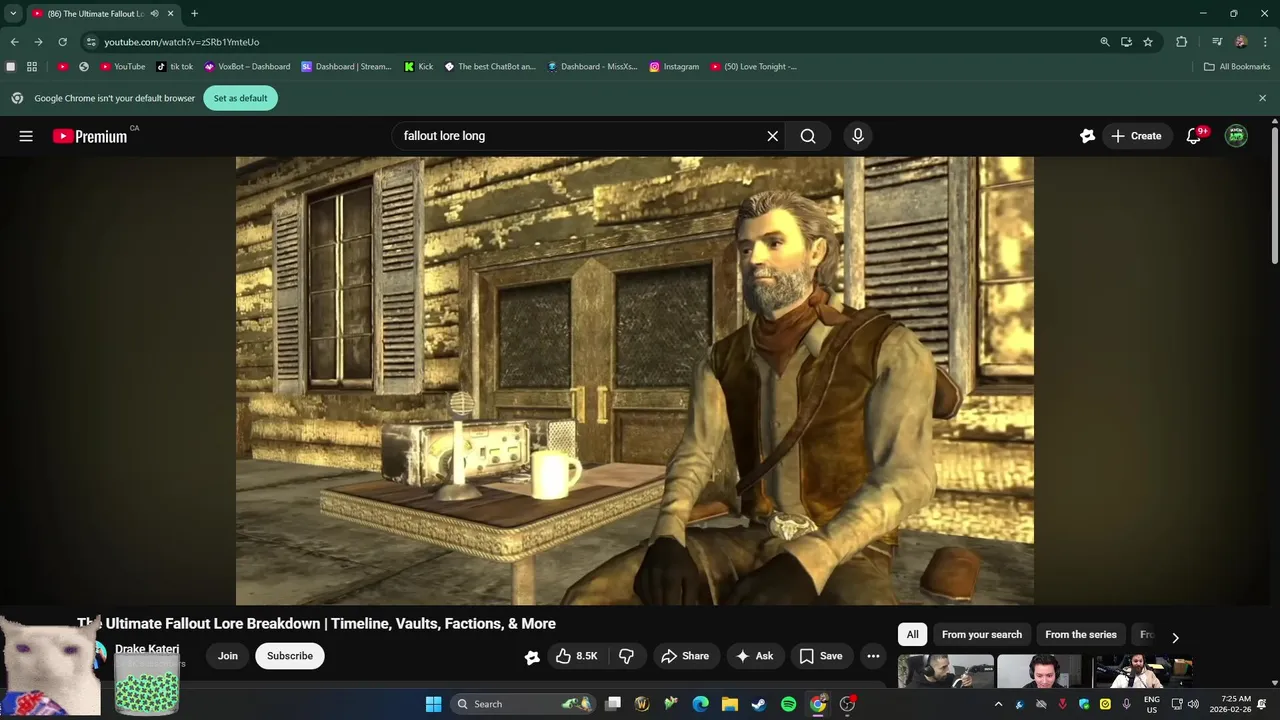This screenshot has width=1280, height=720.
Task: Open All Bookmarks folder
Action: click(x=1237, y=67)
